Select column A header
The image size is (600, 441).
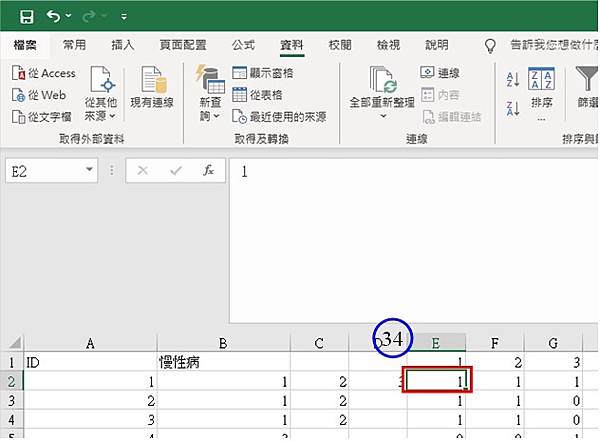[90, 343]
